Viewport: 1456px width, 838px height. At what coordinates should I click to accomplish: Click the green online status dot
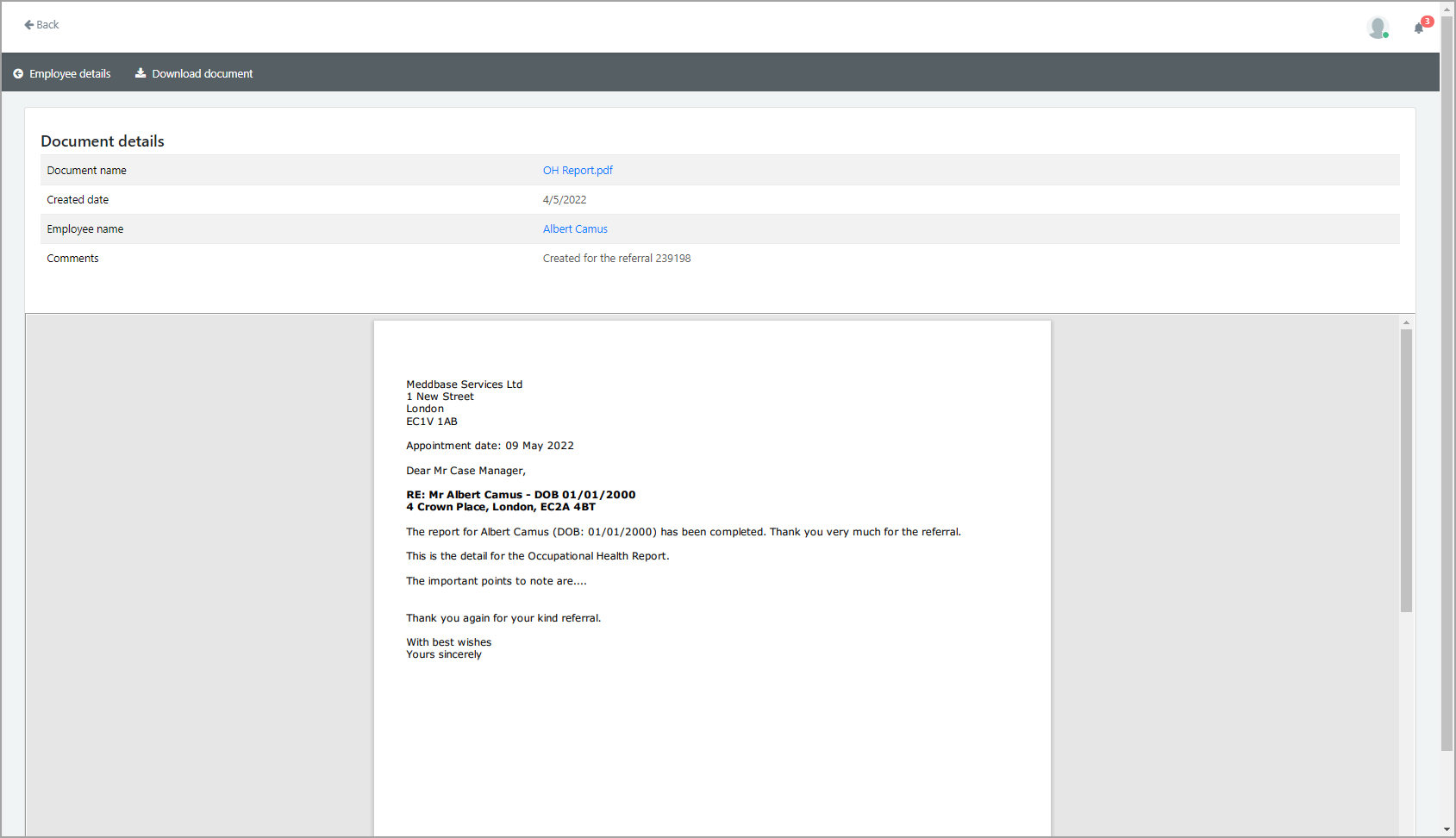[1385, 35]
